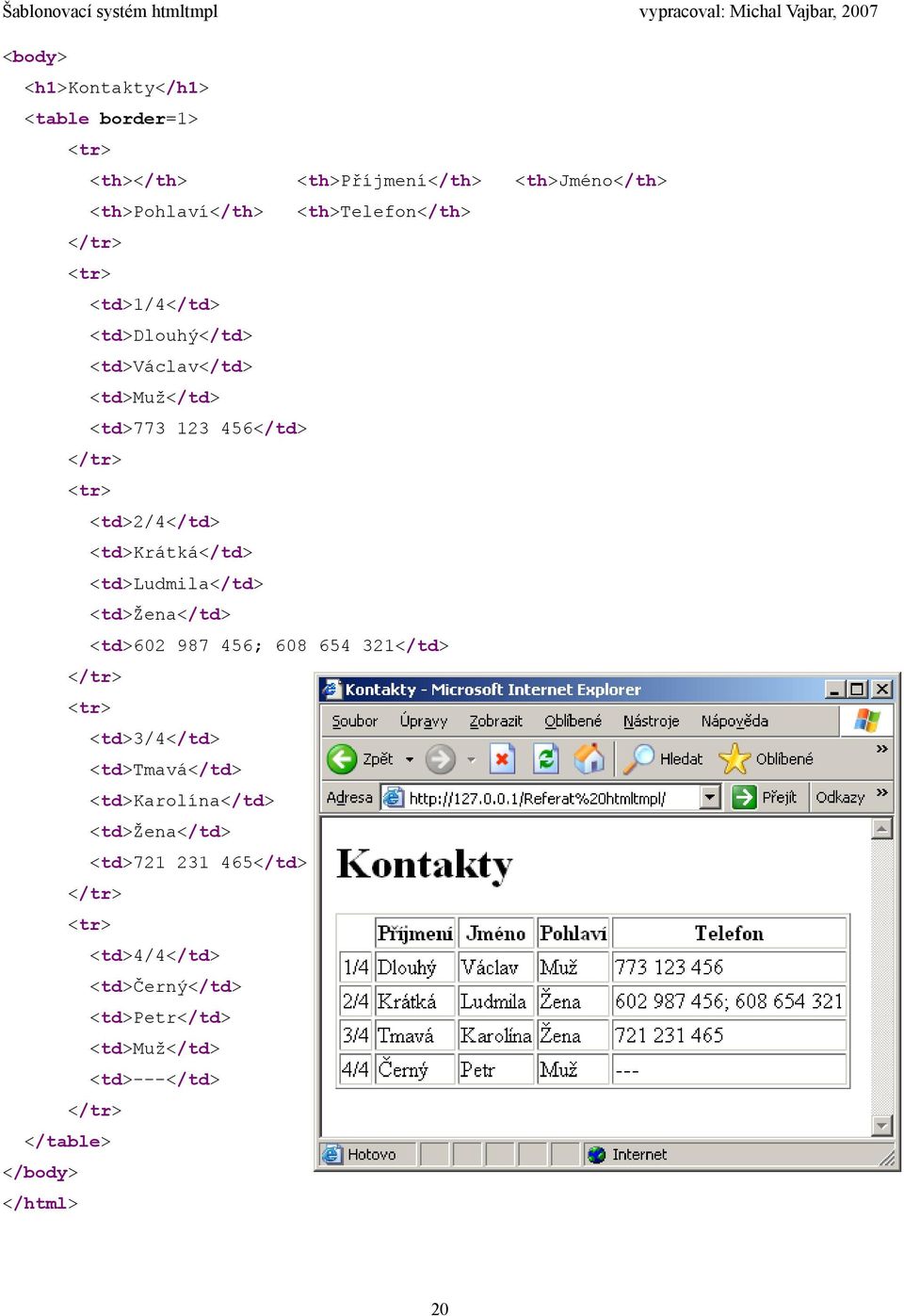Viewport: 904px width, 1316px height.
Task: Open the Forward button history dropdown arrow
Action: click(471, 759)
